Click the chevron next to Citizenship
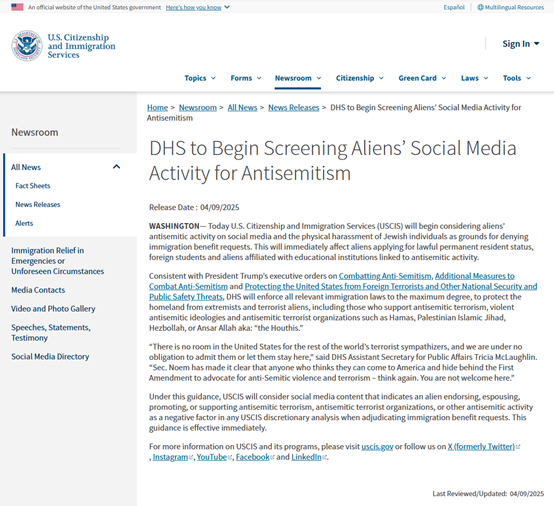Screen dimensions: 554x506 tap(381, 78)
